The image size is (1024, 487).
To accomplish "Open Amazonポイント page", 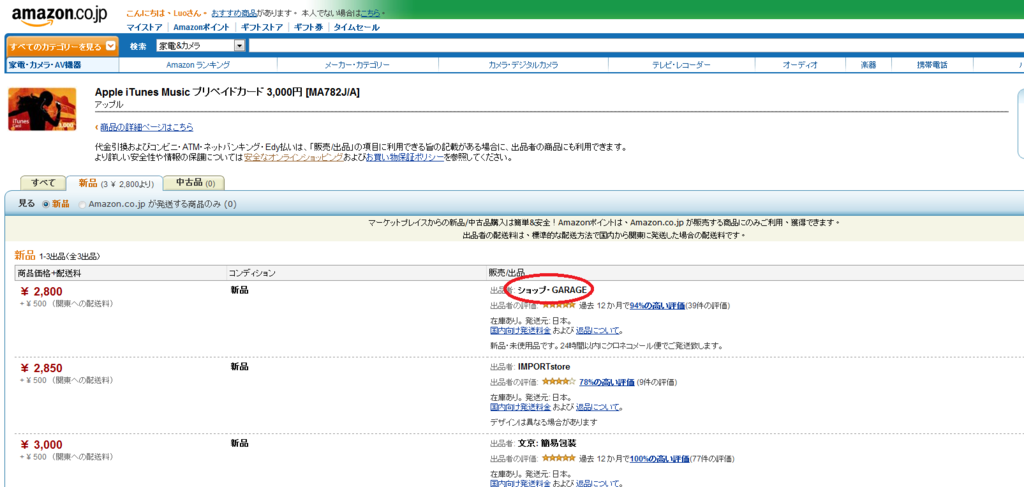I will pos(201,27).
